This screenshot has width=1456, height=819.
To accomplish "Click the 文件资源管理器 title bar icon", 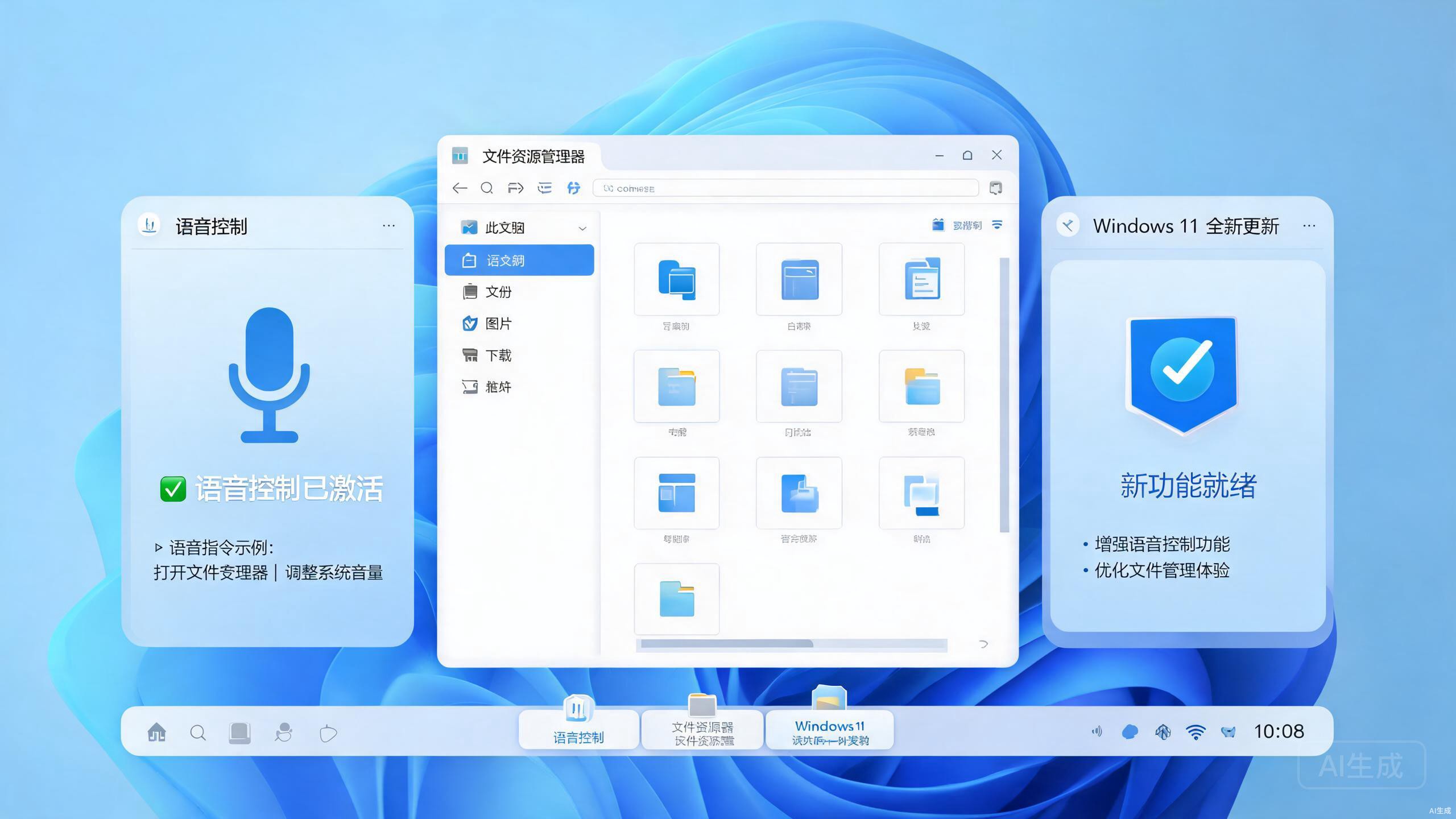I will pyautogui.click(x=460, y=155).
